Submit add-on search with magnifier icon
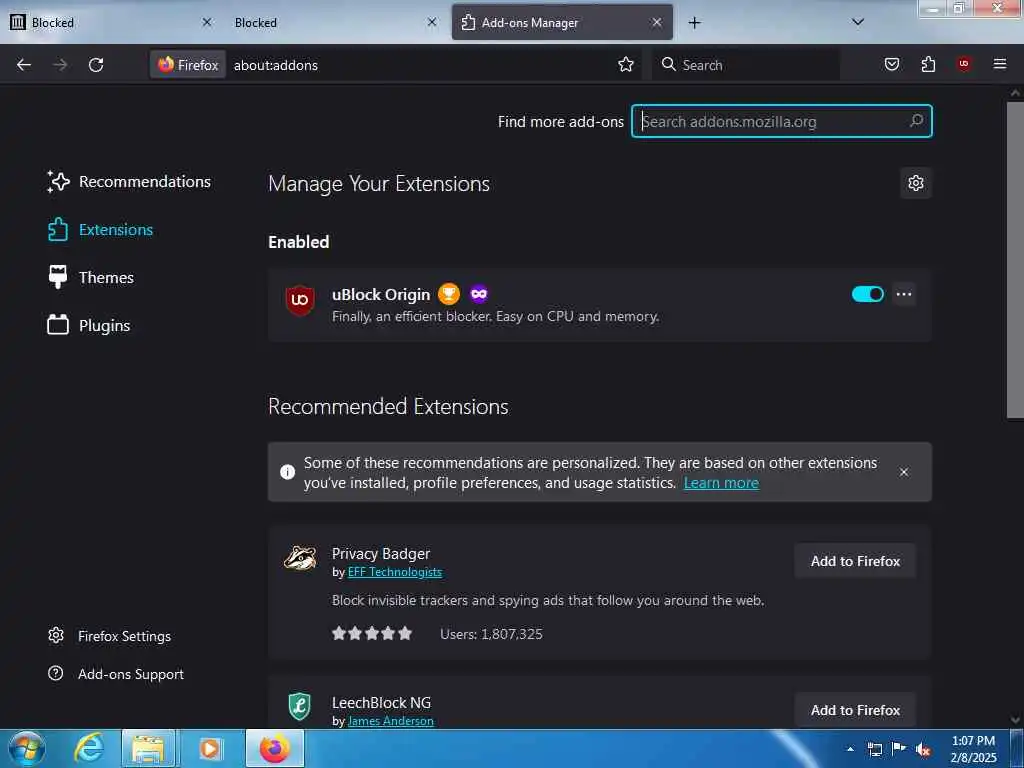The image size is (1024, 768). pyautogui.click(x=916, y=121)
